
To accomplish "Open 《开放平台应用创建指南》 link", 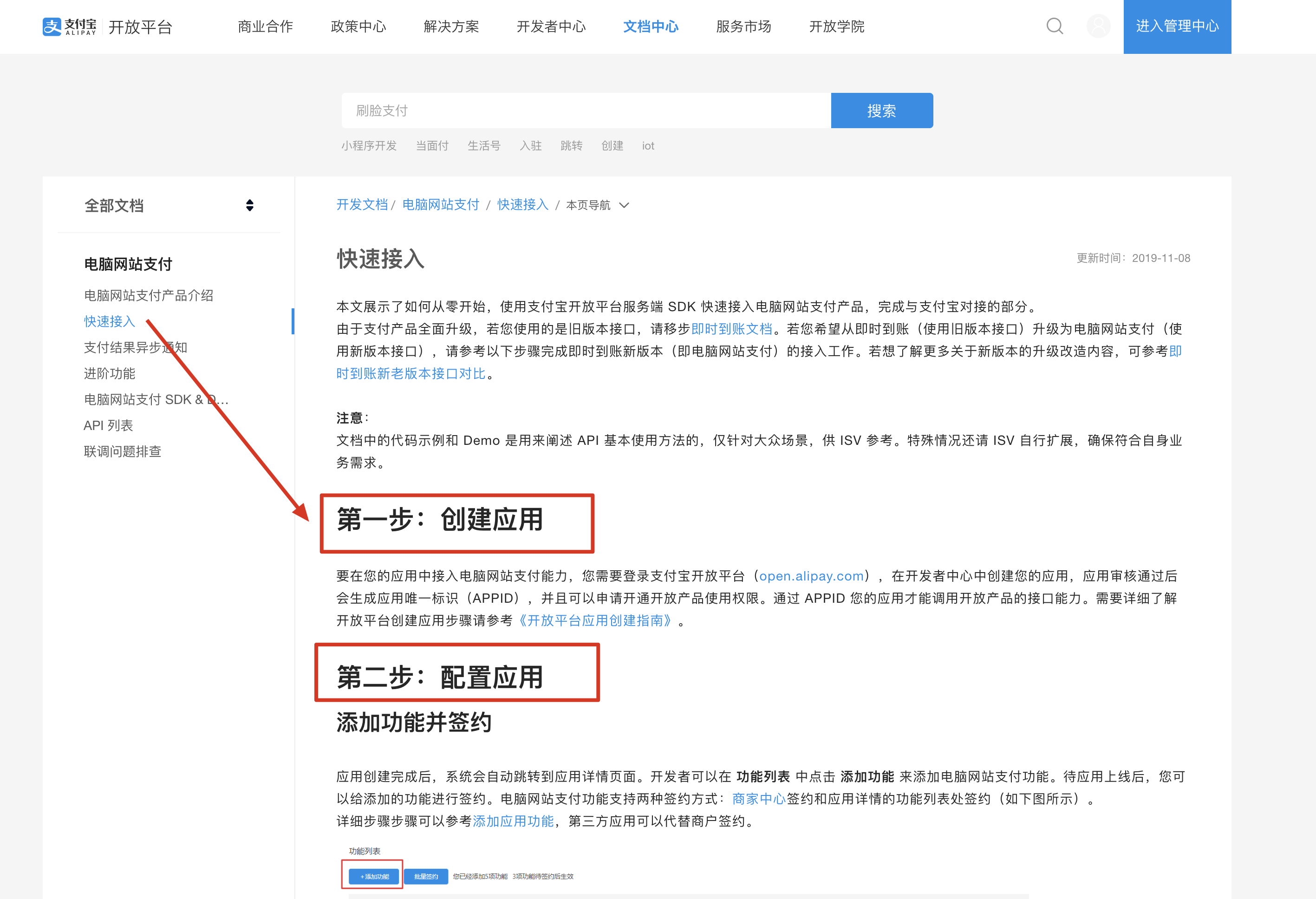I will pyautogui.click(x=596, y=620).
